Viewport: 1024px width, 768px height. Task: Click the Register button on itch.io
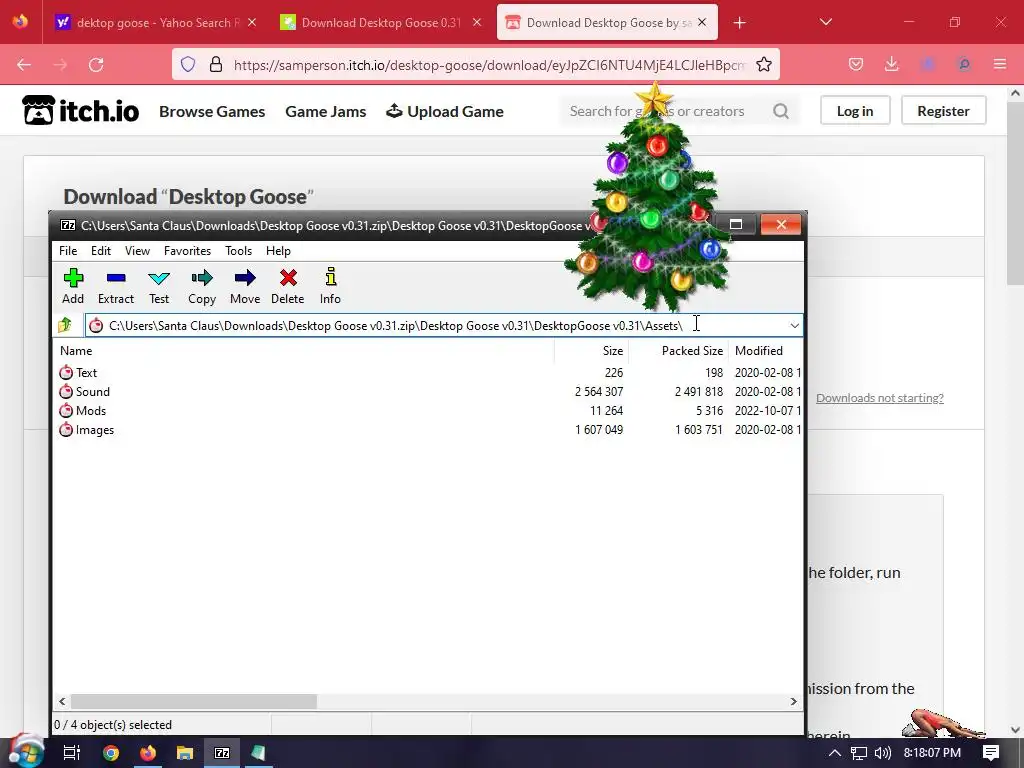943,111
